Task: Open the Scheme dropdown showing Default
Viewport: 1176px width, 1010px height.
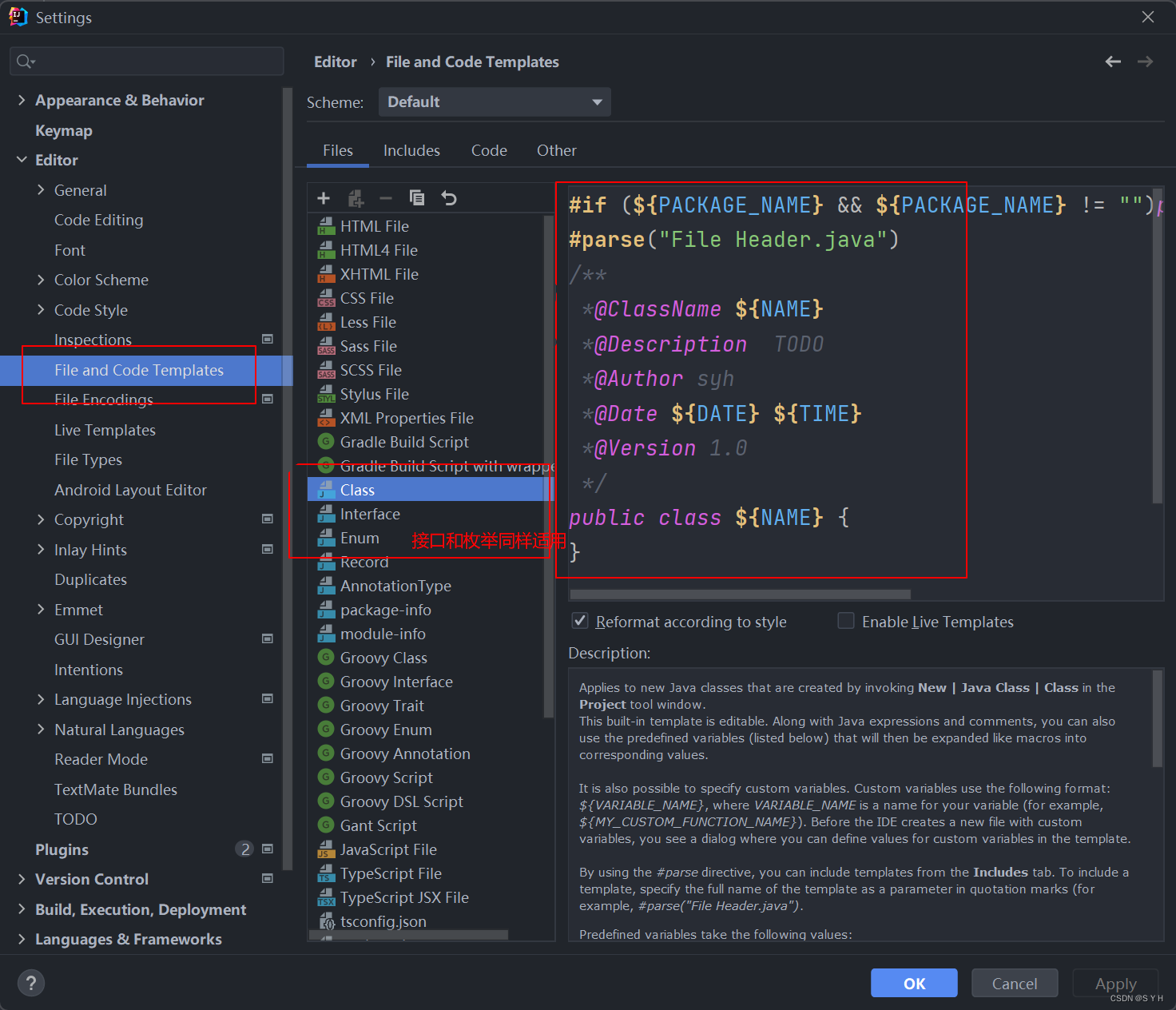Action: pyautogui.click(x=494, y=101)
